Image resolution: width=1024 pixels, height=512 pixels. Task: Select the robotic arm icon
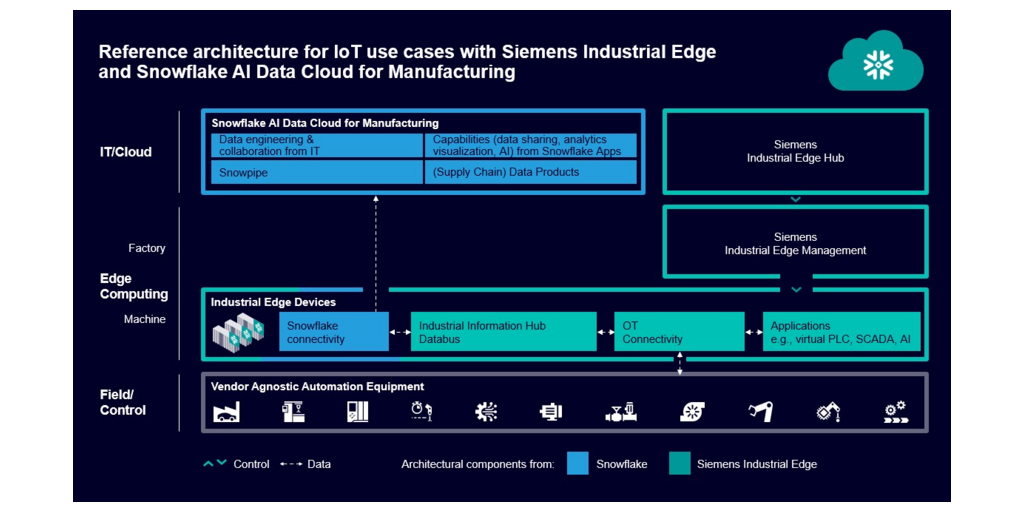[x=761, y=412]
